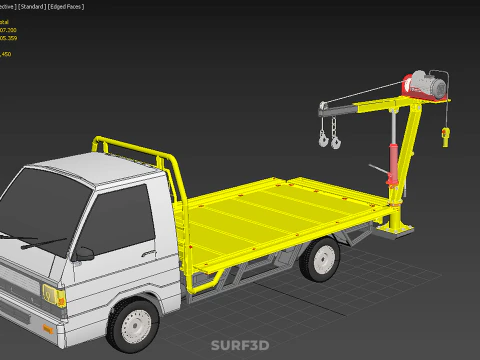Select the yellow pendant controller hanging from the winch

pyautogui.click(x=445, y=137)
